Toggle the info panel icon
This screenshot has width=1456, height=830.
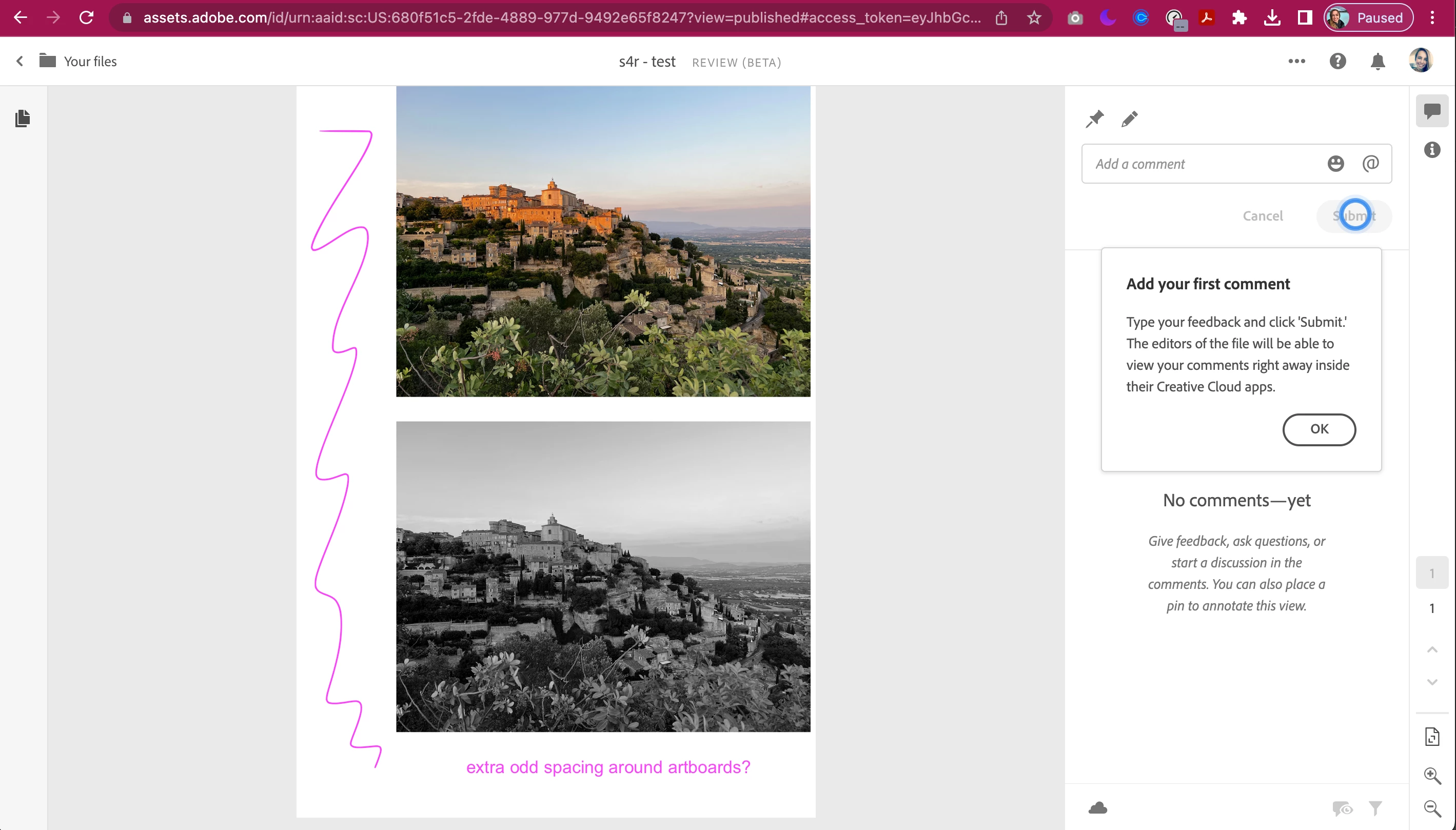tap(1432, 150)
